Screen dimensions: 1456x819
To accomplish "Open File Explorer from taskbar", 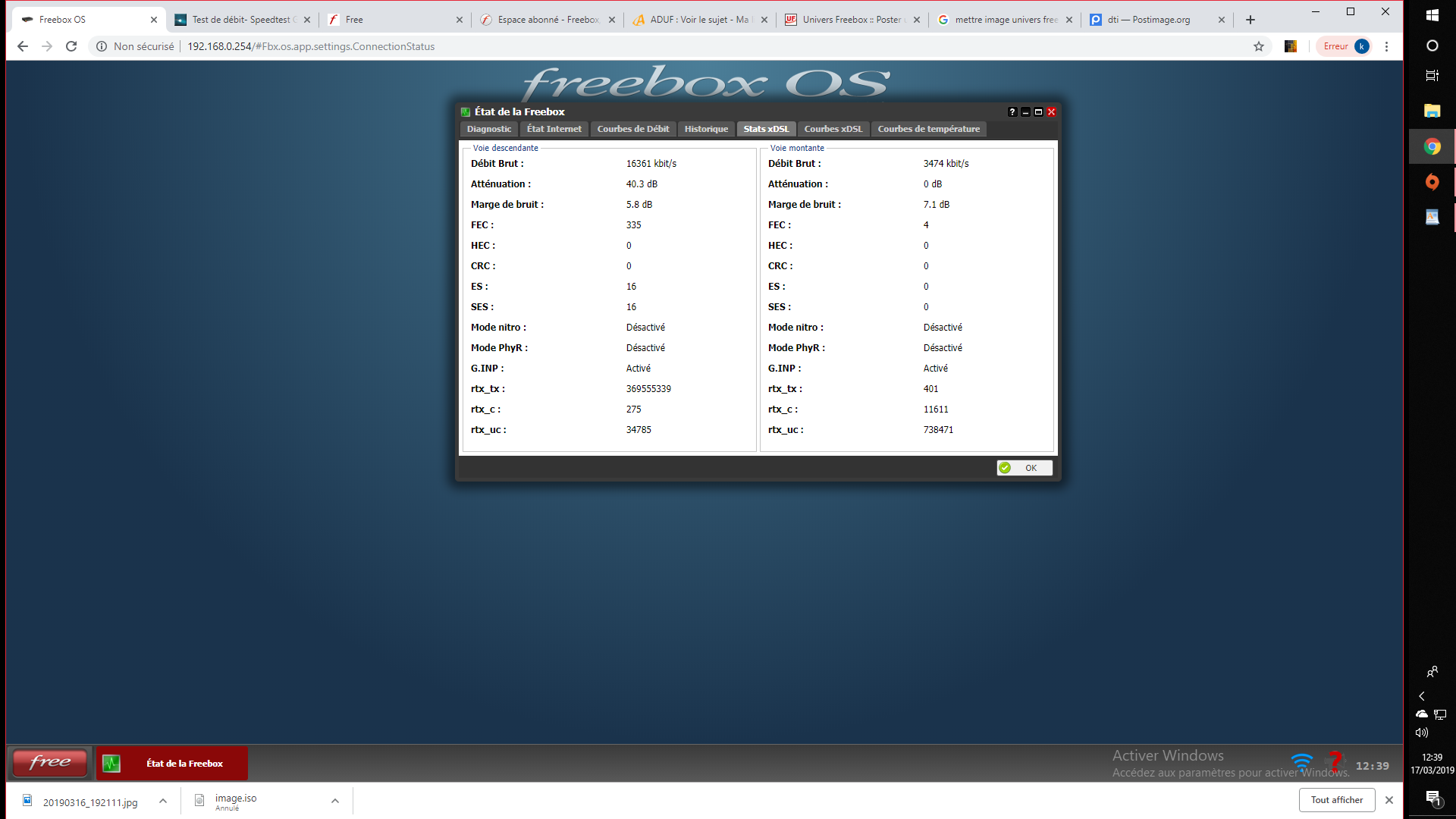I will [1432, 111].
